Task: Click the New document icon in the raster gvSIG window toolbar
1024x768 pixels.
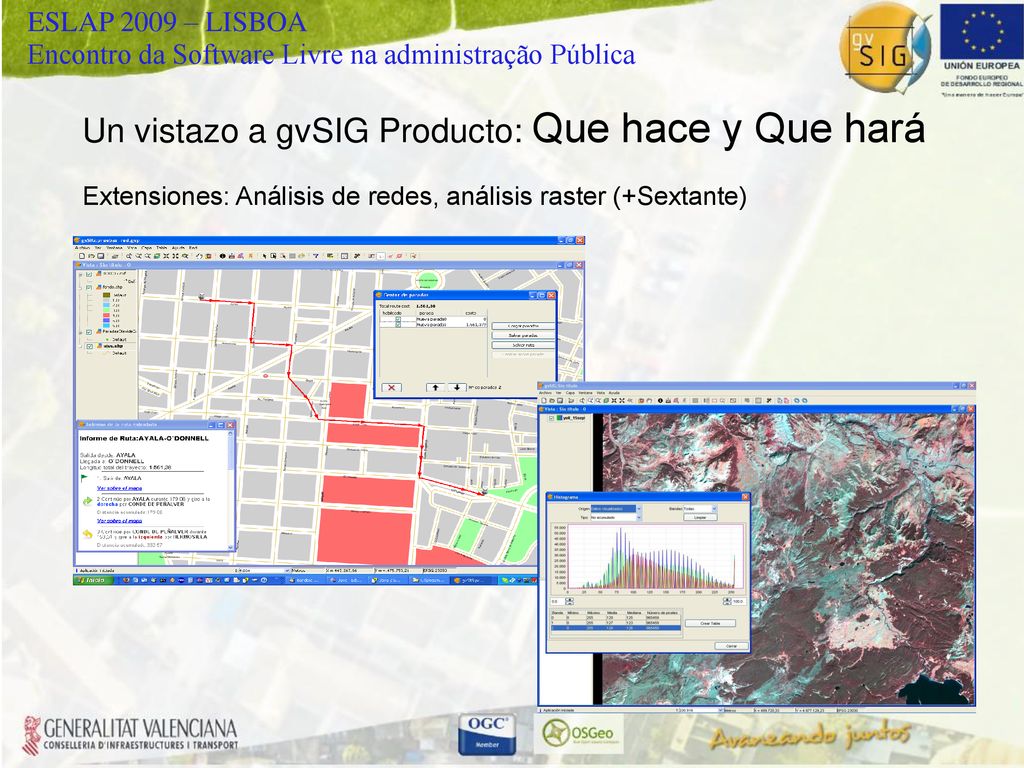Action: pos(544,400)
